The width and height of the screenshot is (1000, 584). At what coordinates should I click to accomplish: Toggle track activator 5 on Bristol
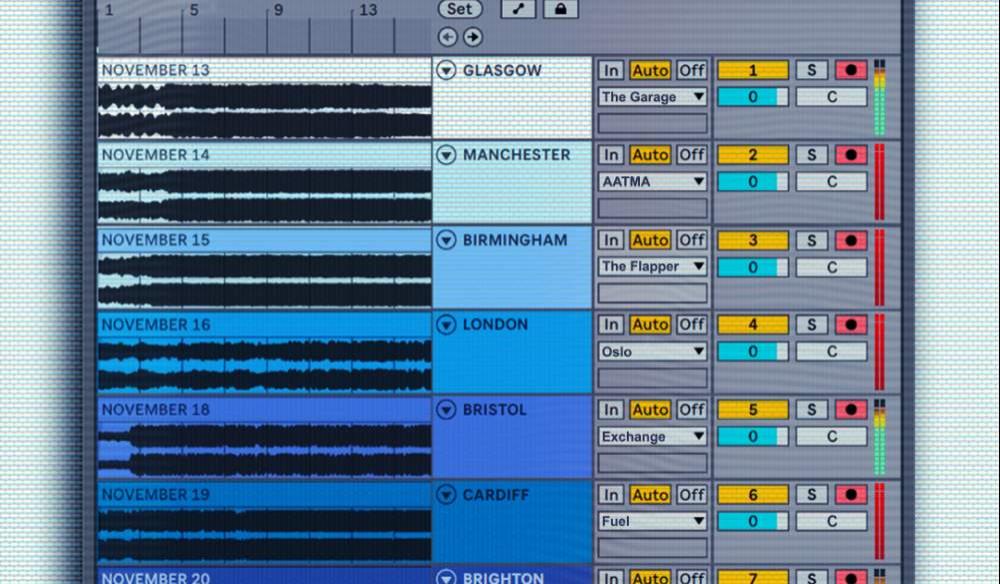753,409
